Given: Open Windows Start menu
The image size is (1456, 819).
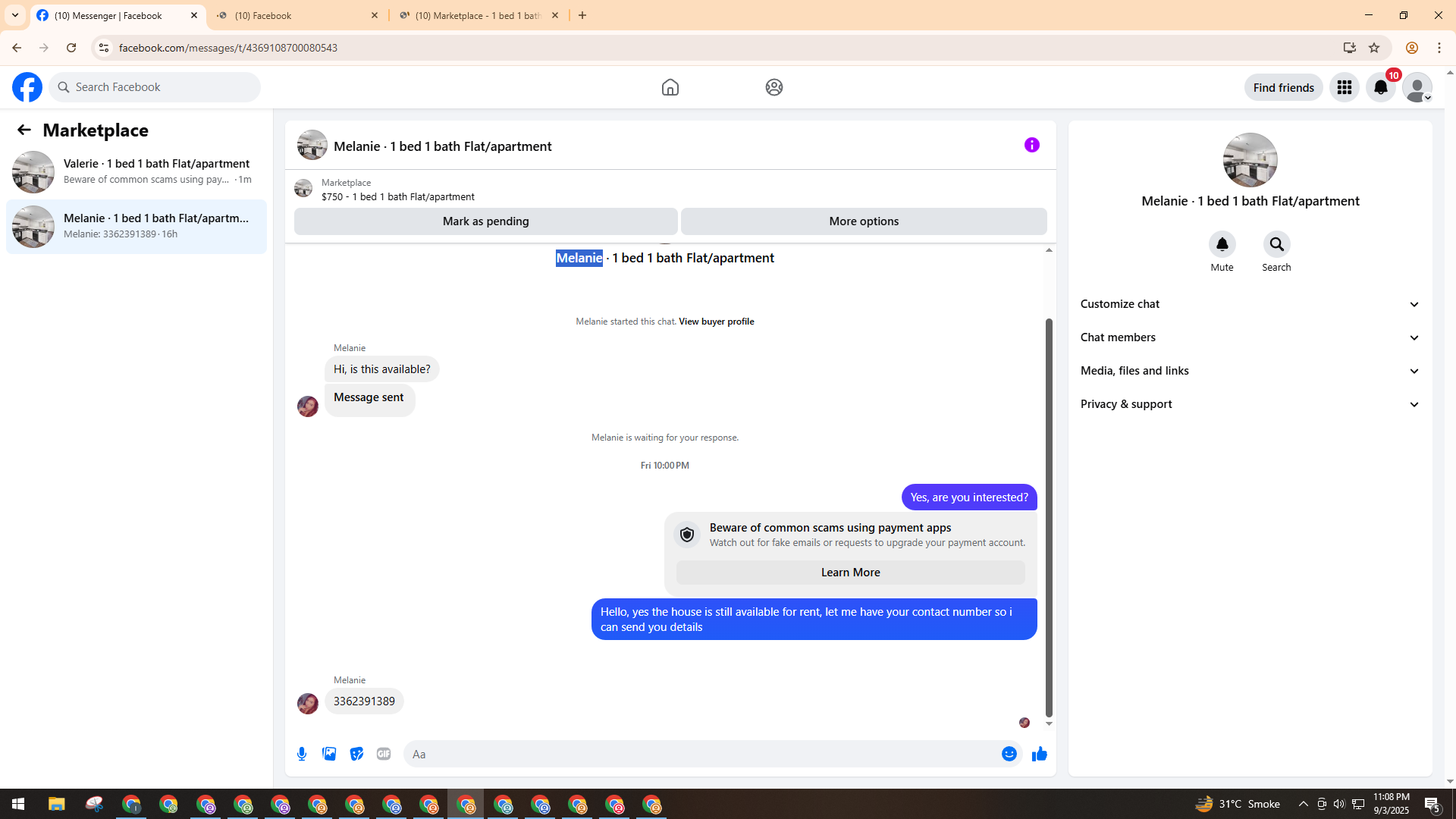Looking at the screenshot, I should point(18,804).
